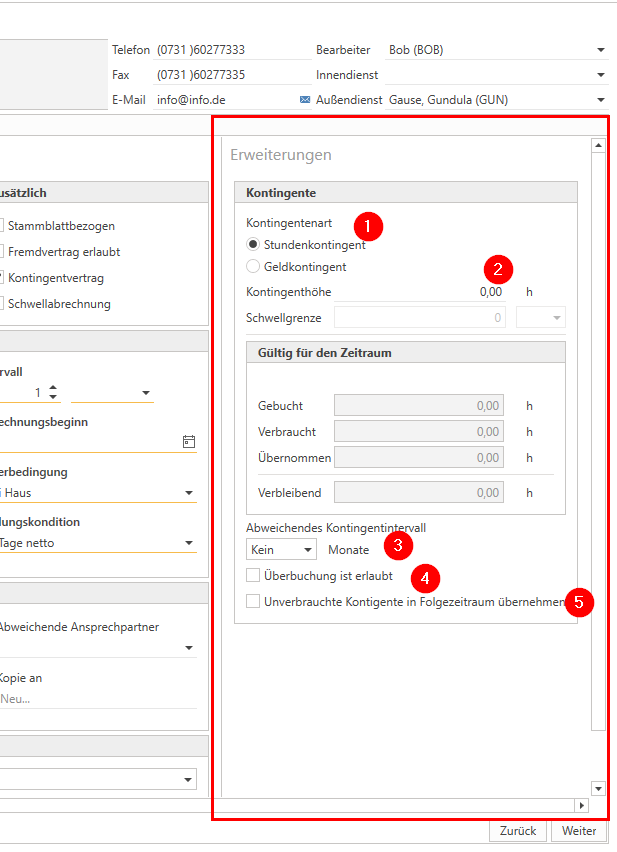
Task: Click the email envelope icon
Action: pyautogui.click(x=305, y=100)
